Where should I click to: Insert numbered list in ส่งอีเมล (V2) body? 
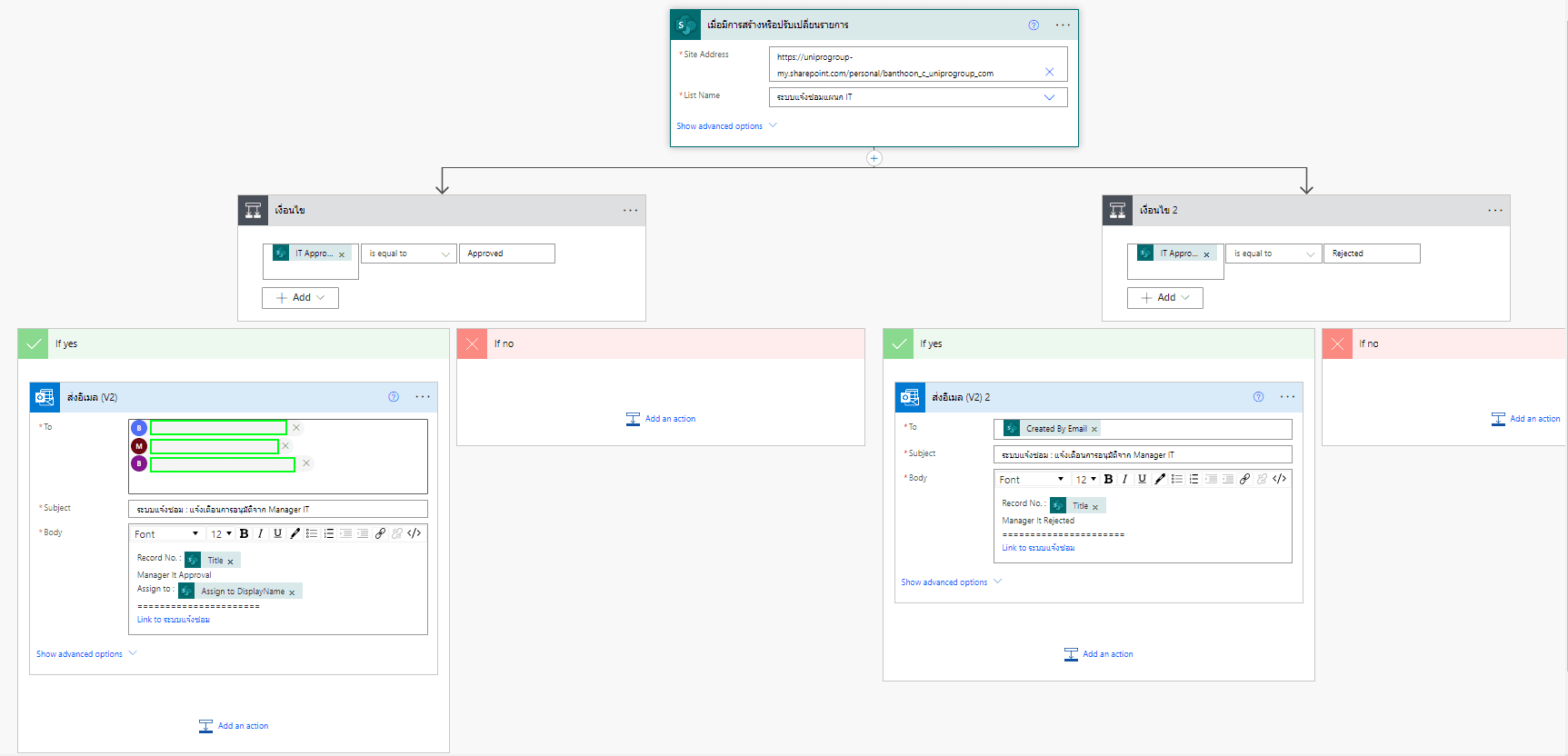(x=329, y=533)
